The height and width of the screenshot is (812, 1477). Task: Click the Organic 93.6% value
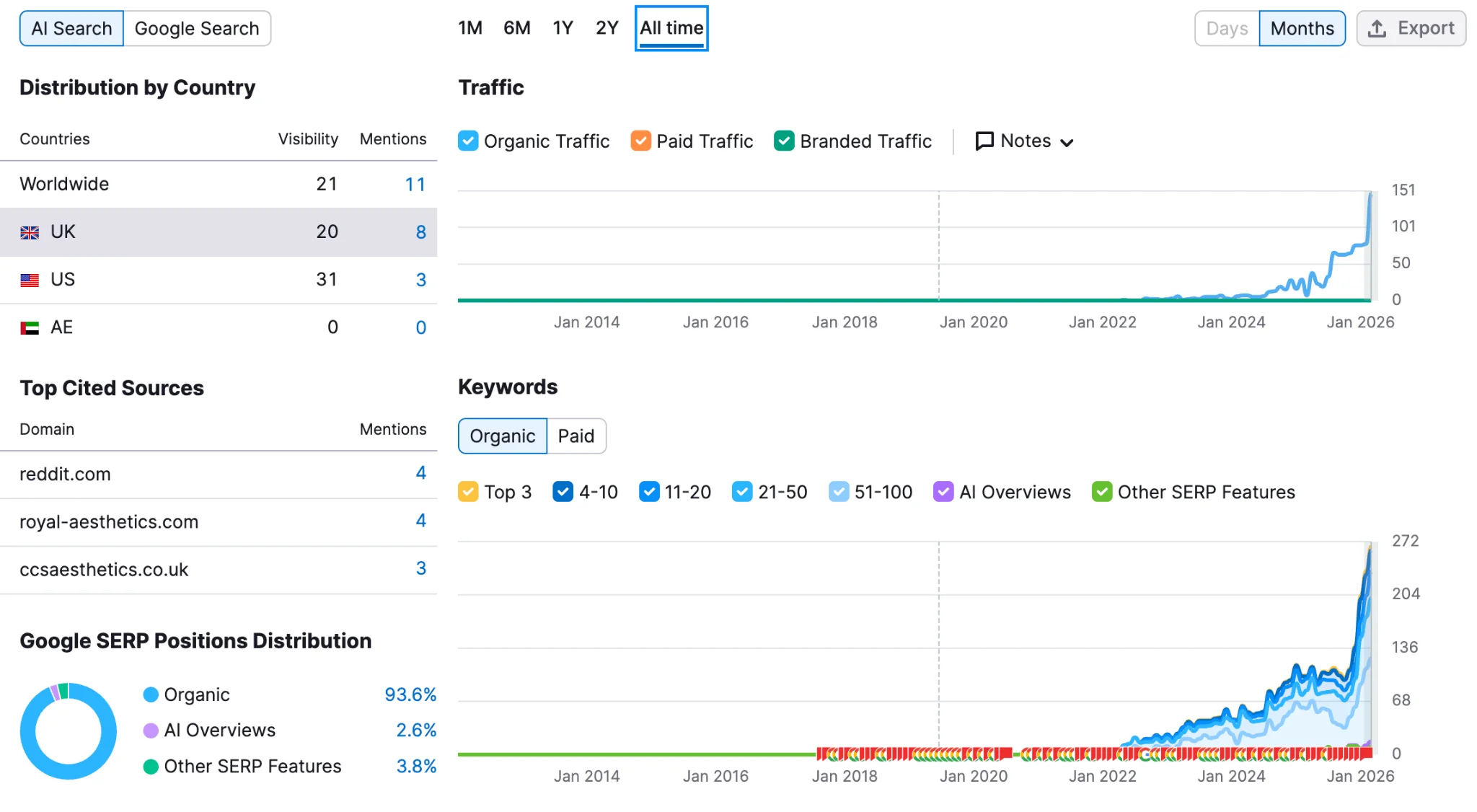pyautogui.click(x=410, y=694)
